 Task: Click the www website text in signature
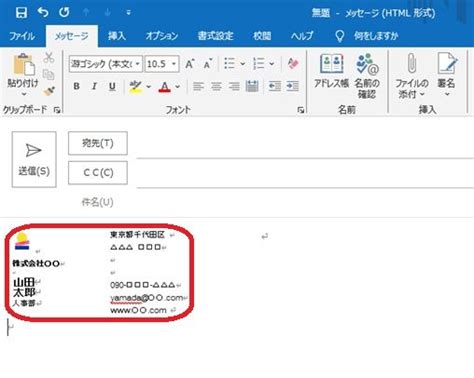pyautogui.click(x=138, y=310)
